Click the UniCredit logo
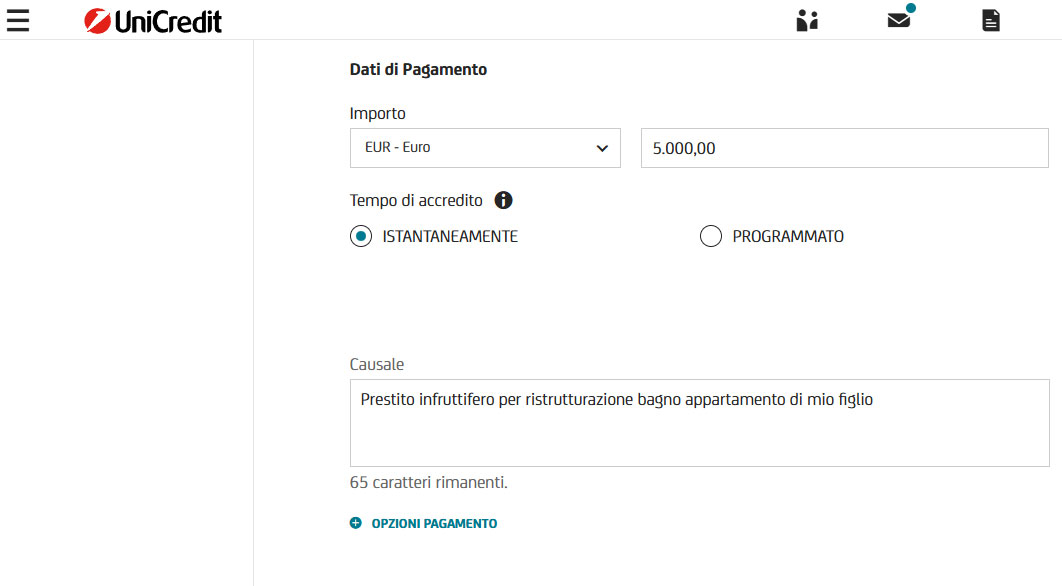Screen dimensions: 1062x586 (153, 20)
